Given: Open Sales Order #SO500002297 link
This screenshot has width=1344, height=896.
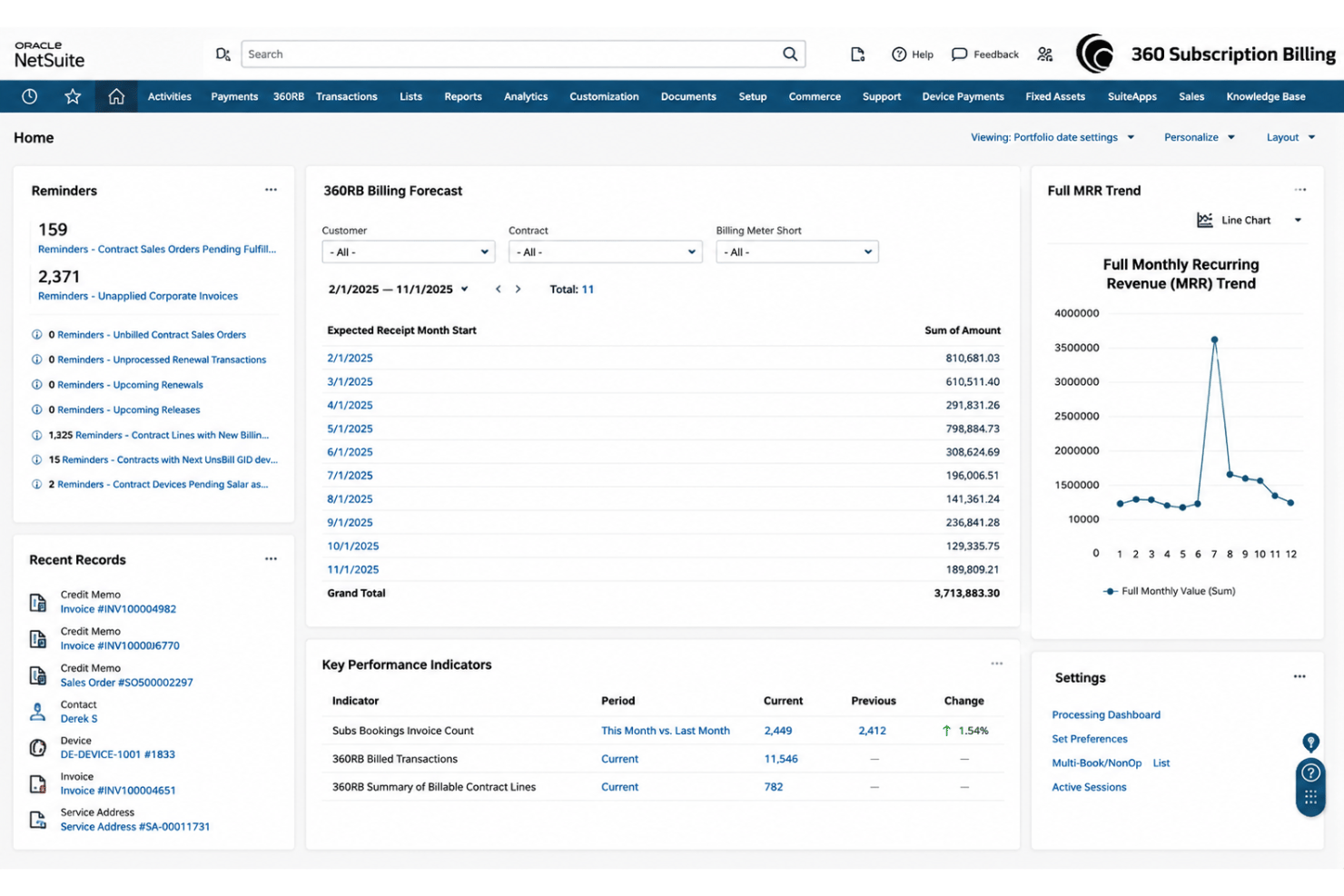Looking at the screenshot, I should [126, 683].
